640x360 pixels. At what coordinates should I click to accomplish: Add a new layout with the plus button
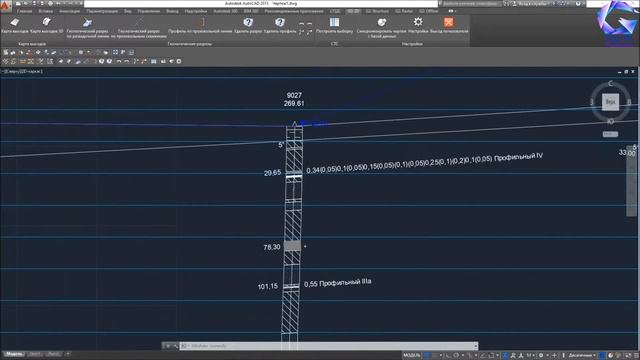[68, 354]
